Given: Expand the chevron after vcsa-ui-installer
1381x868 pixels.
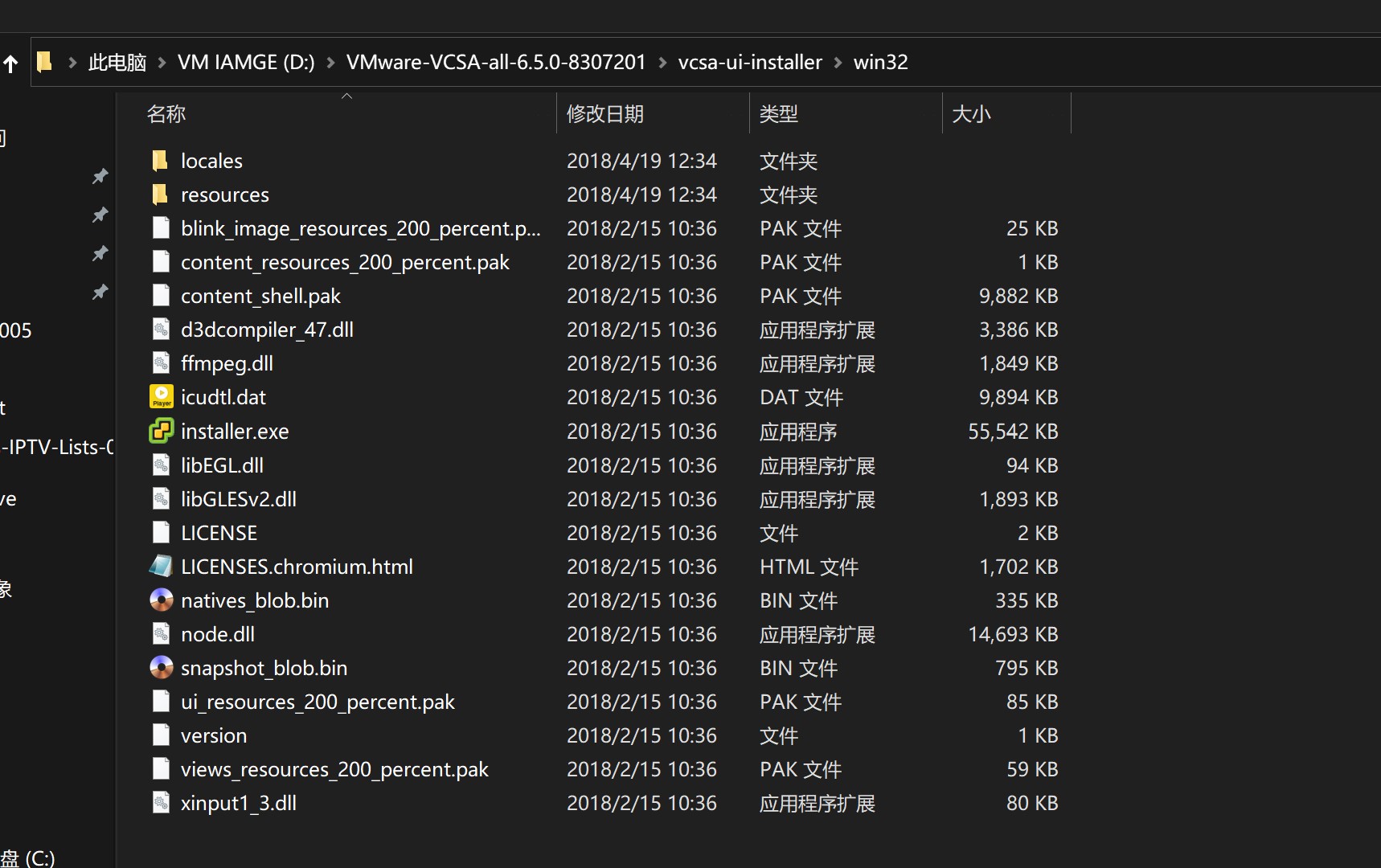Looking at the screenshot, I should pos(838,63).
